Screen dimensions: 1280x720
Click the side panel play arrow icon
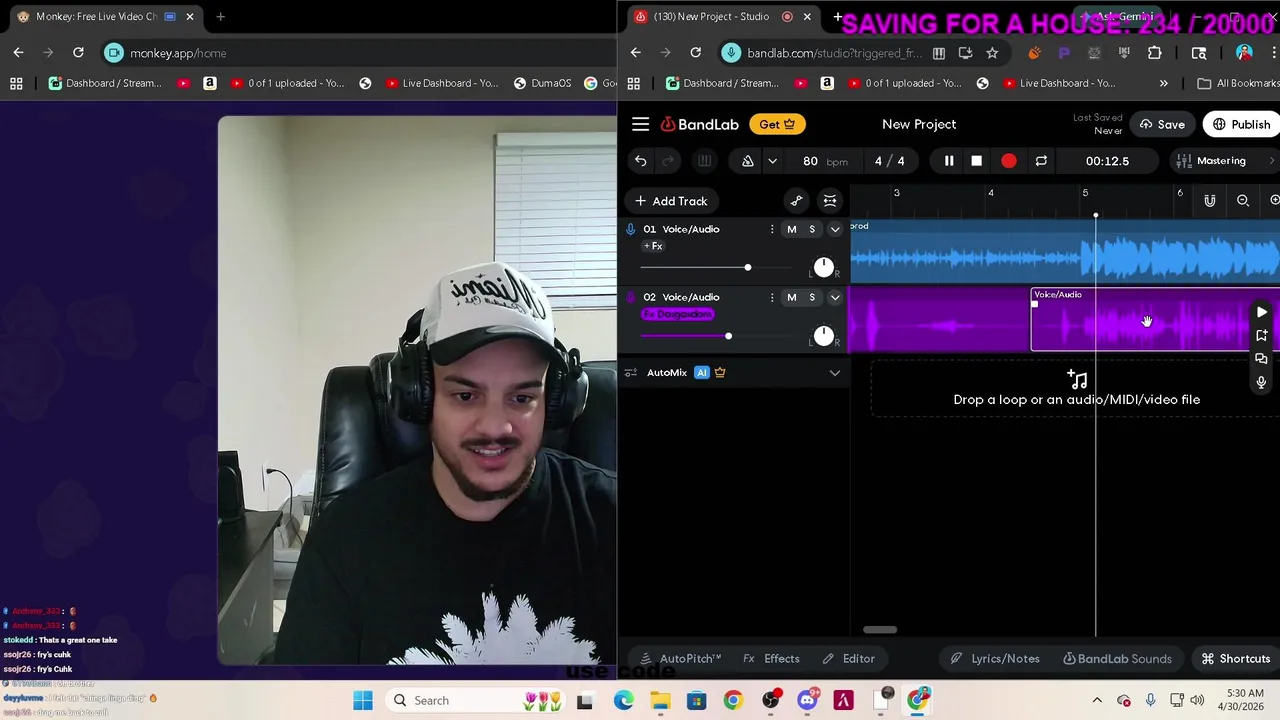point(1261,313)
